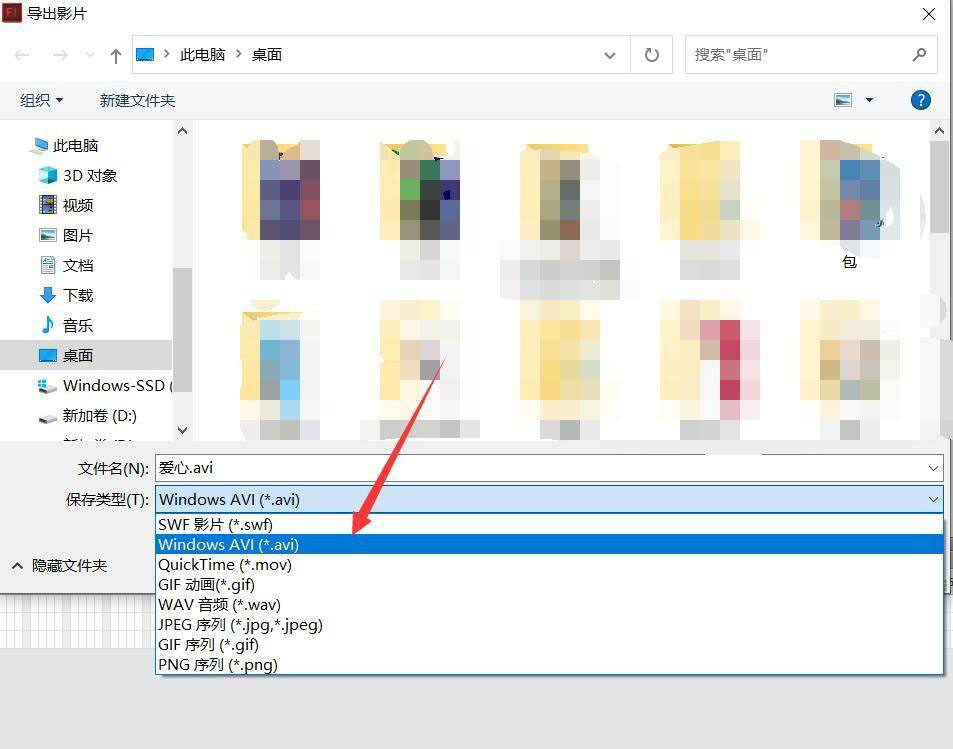Select 音乐 in navigation pane
The height and width of the screenshot is (749, 953).
click(x=77, y=325)
